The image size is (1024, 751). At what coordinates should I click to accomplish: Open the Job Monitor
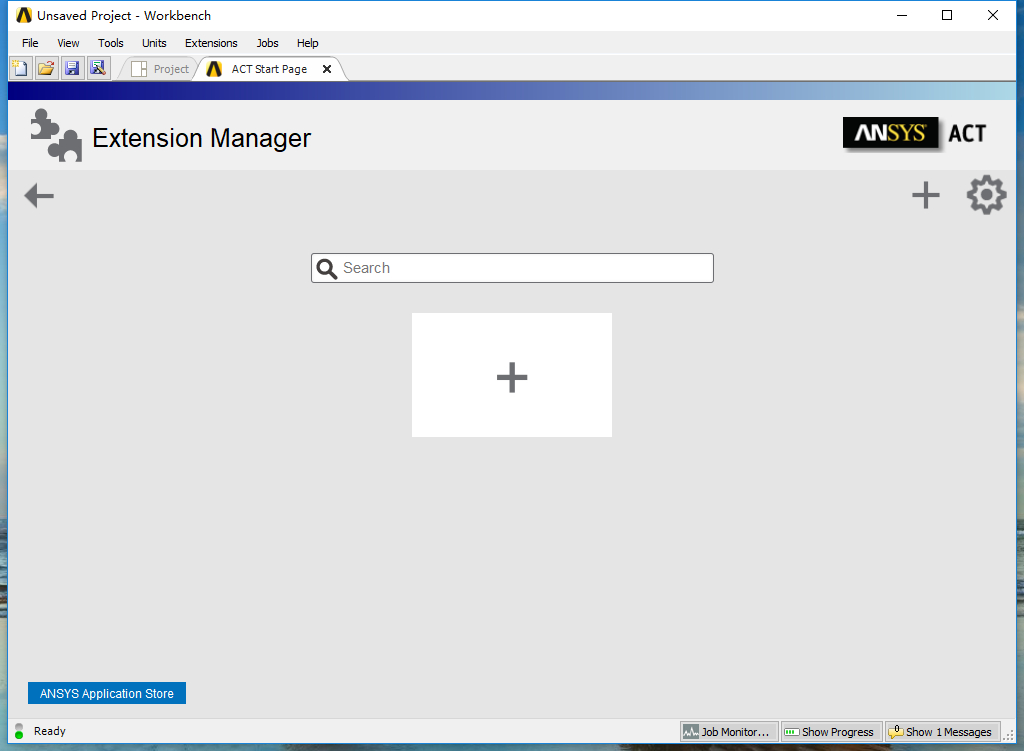point(728,732)
